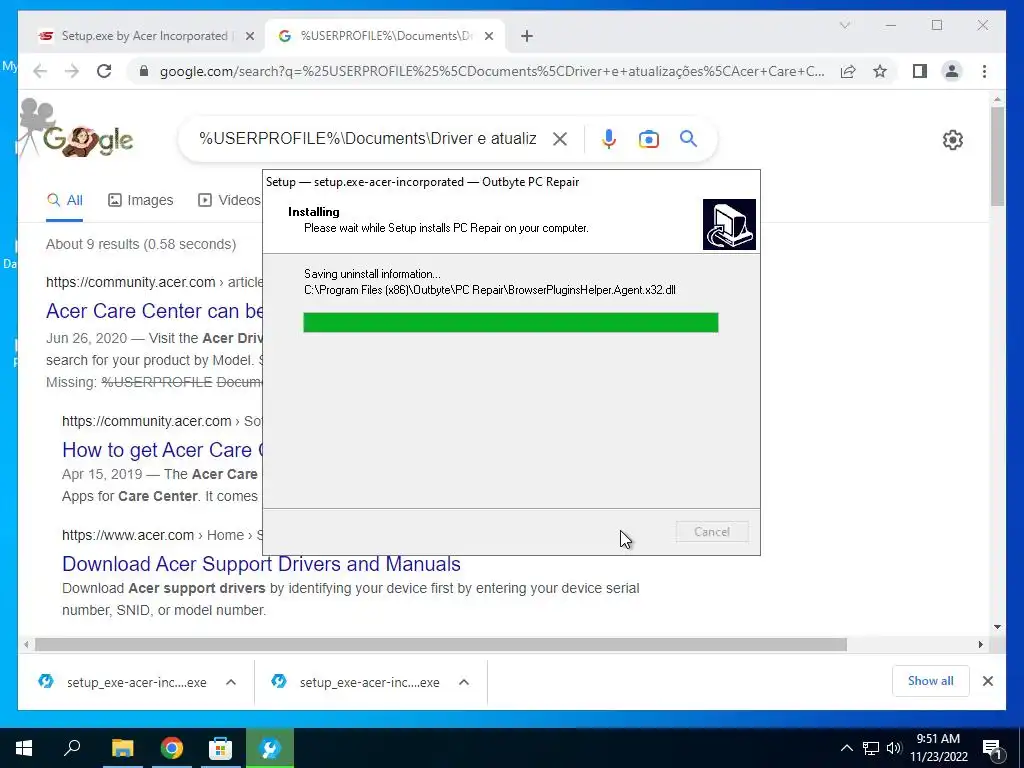Close the Setup.exe by Acer Incorporated tab
Viewport: 1024px width, 768px height.
[249, 36]
